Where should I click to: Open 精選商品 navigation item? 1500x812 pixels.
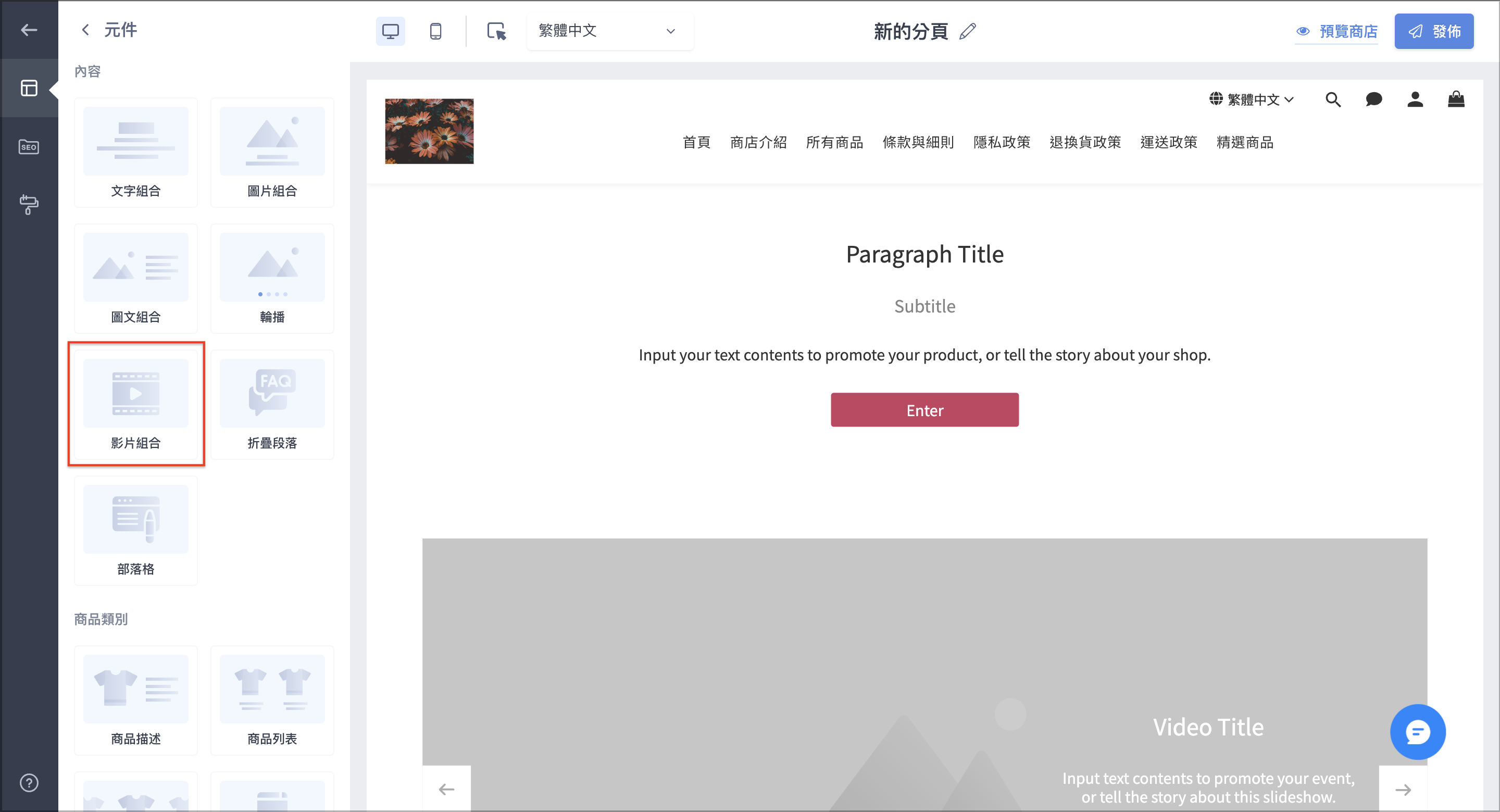tap(1245, 142)
